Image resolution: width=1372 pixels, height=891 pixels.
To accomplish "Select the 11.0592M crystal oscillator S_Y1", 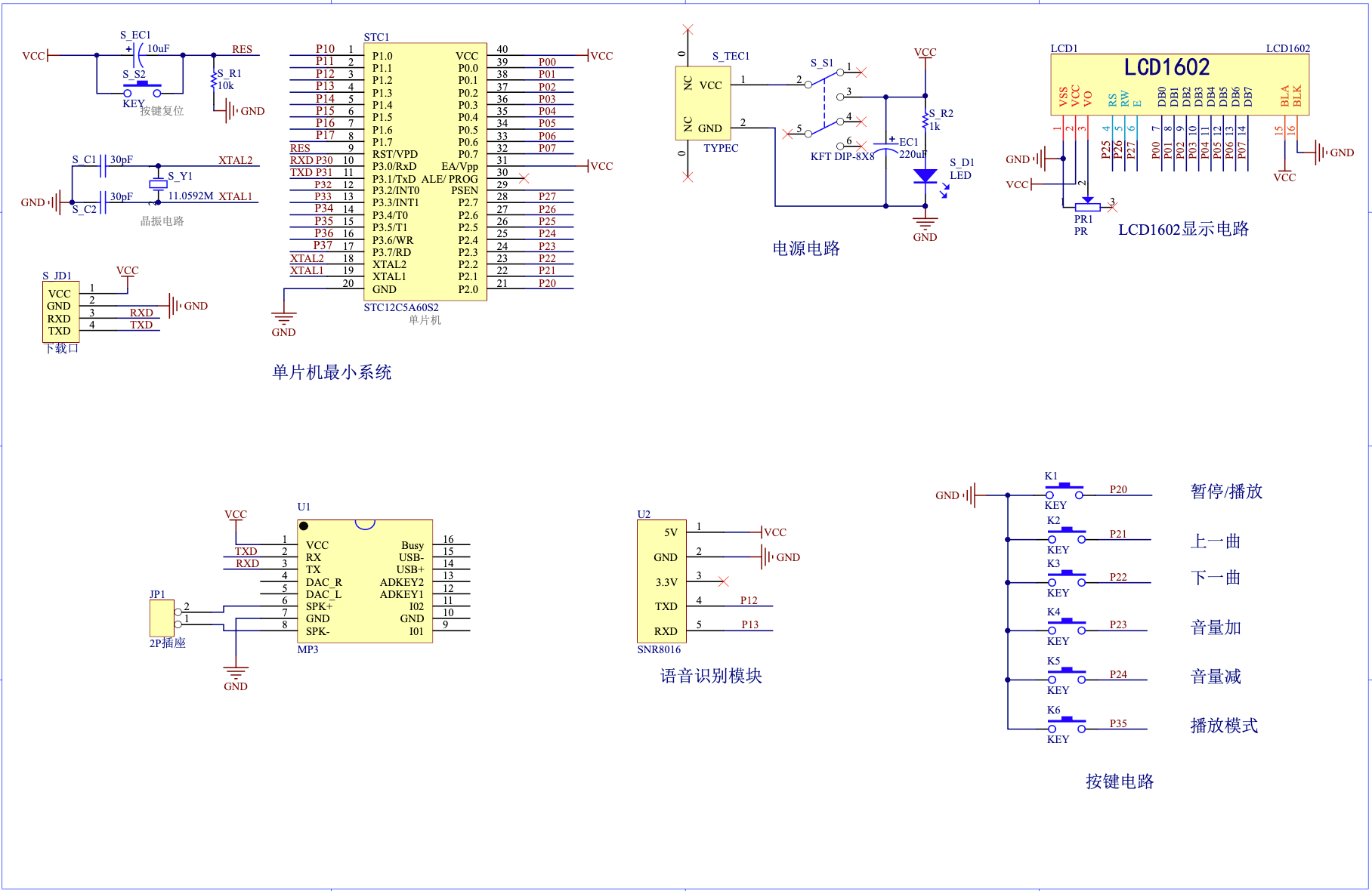I will click(159, 183).
